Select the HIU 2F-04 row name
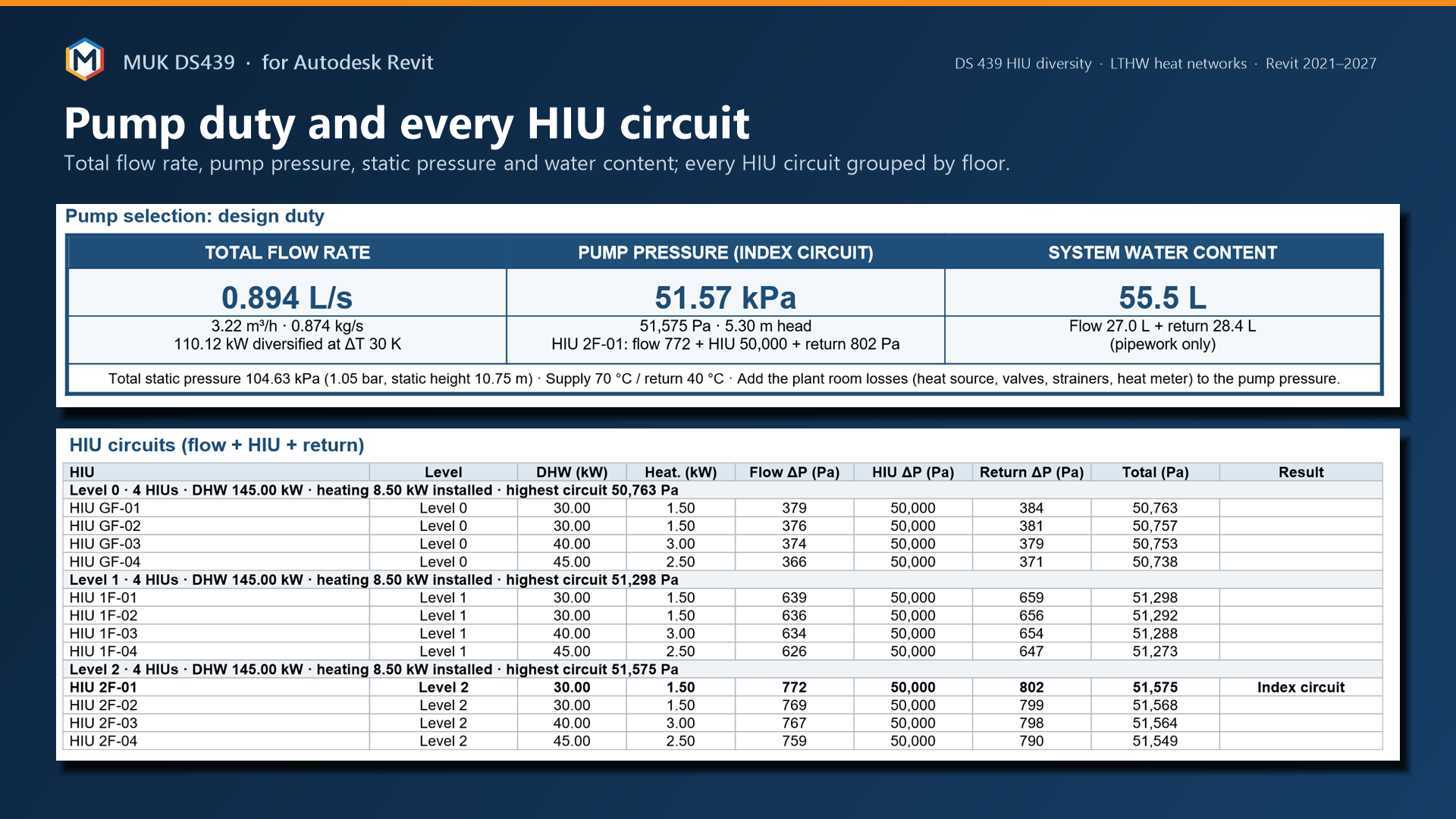The image size is (1456, 819). coord(103,741)
